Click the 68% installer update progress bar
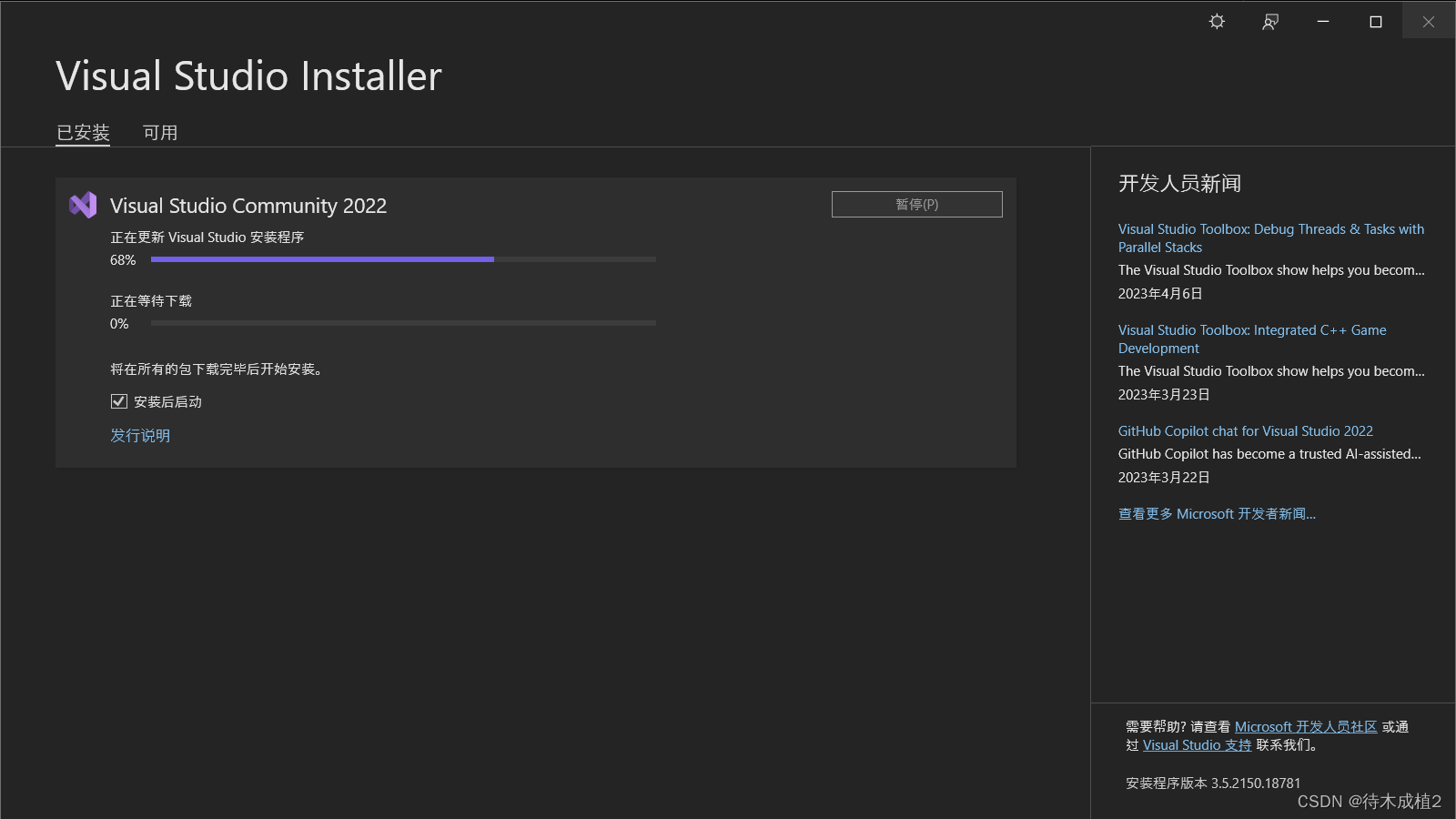 [403, 259]
